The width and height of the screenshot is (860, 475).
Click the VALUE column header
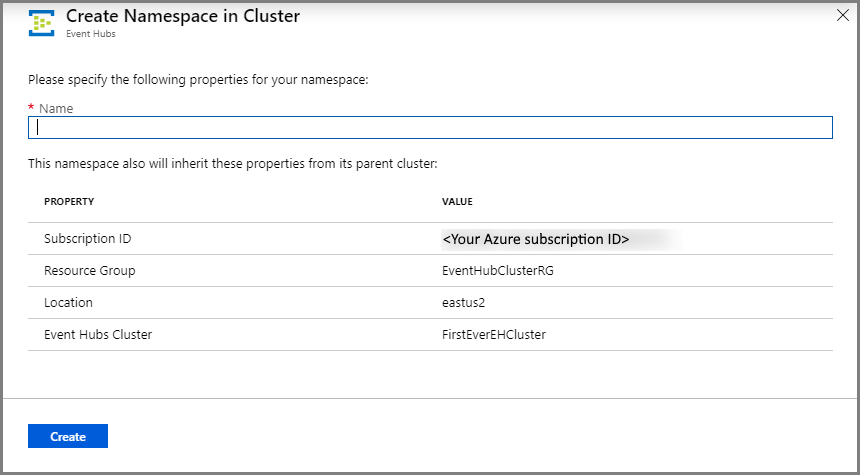pyautogui.click(x=457, y=201)
